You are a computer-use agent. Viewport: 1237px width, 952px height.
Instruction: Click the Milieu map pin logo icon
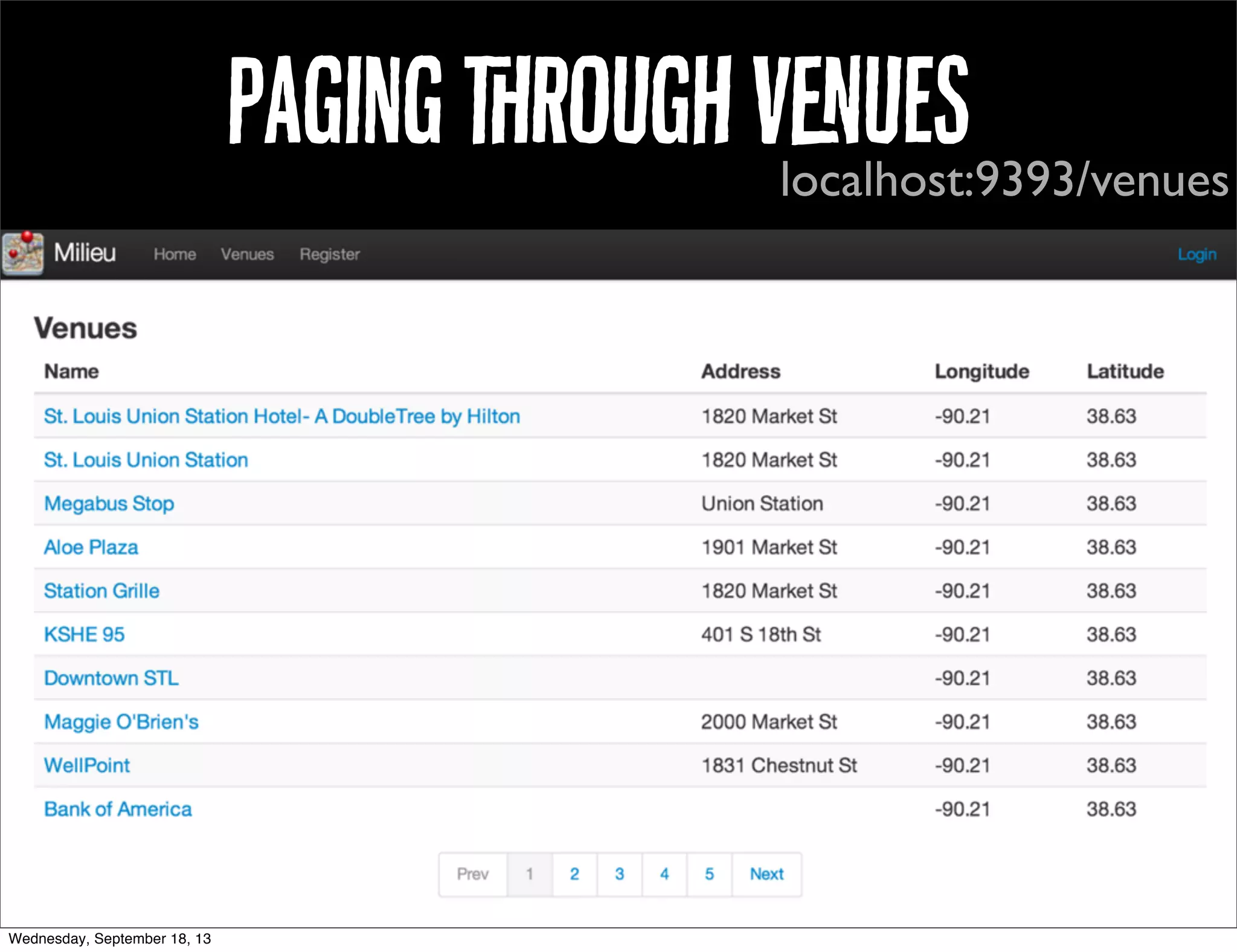coord(23,253)
